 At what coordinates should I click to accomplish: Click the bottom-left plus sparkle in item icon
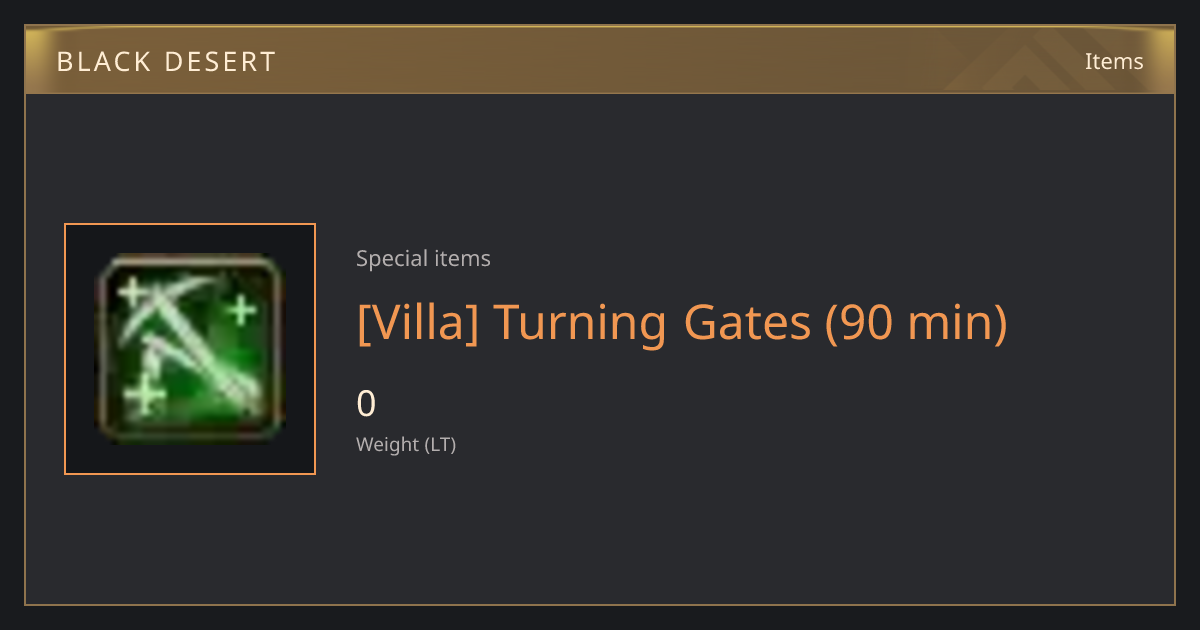pos(147,397)
